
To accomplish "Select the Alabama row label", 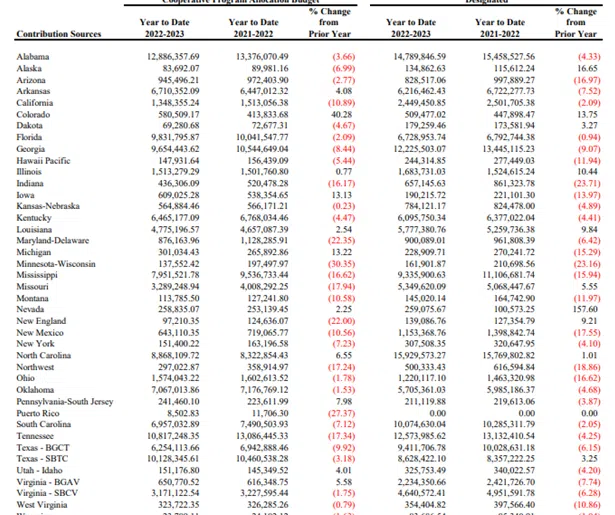I will tap(33, 57).
